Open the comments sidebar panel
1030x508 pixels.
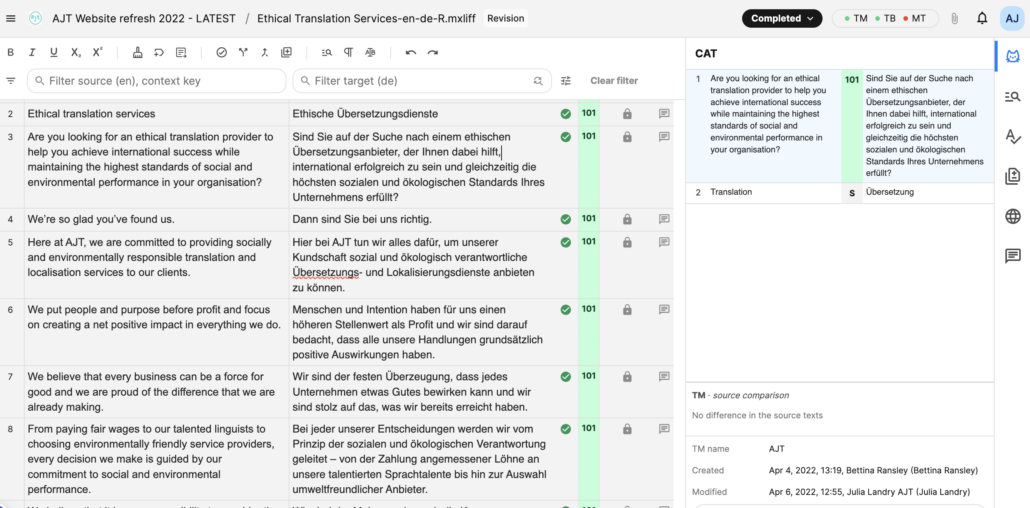(x=1013, y=256)
